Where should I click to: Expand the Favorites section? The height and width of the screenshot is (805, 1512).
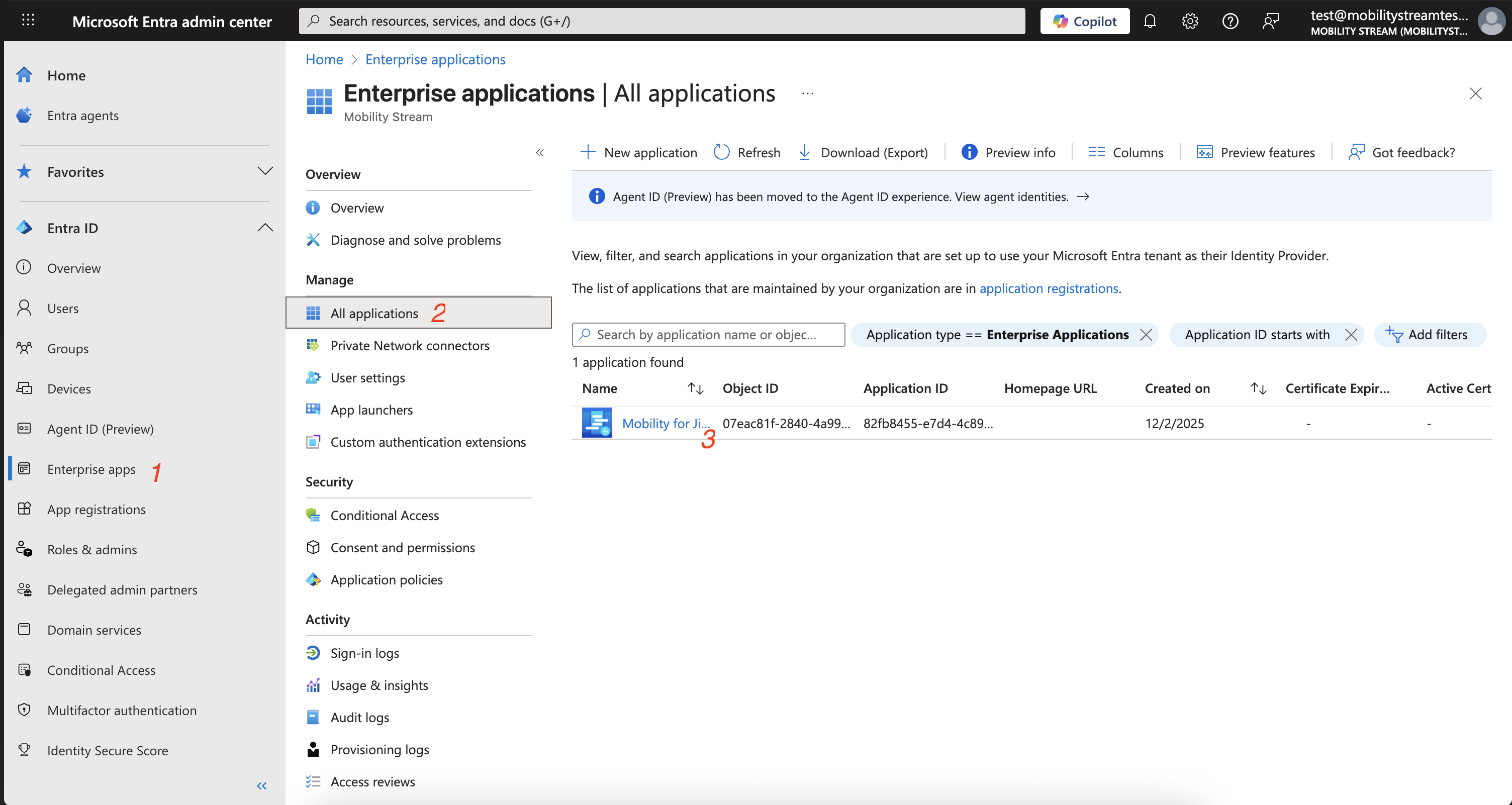pos(265,171)
